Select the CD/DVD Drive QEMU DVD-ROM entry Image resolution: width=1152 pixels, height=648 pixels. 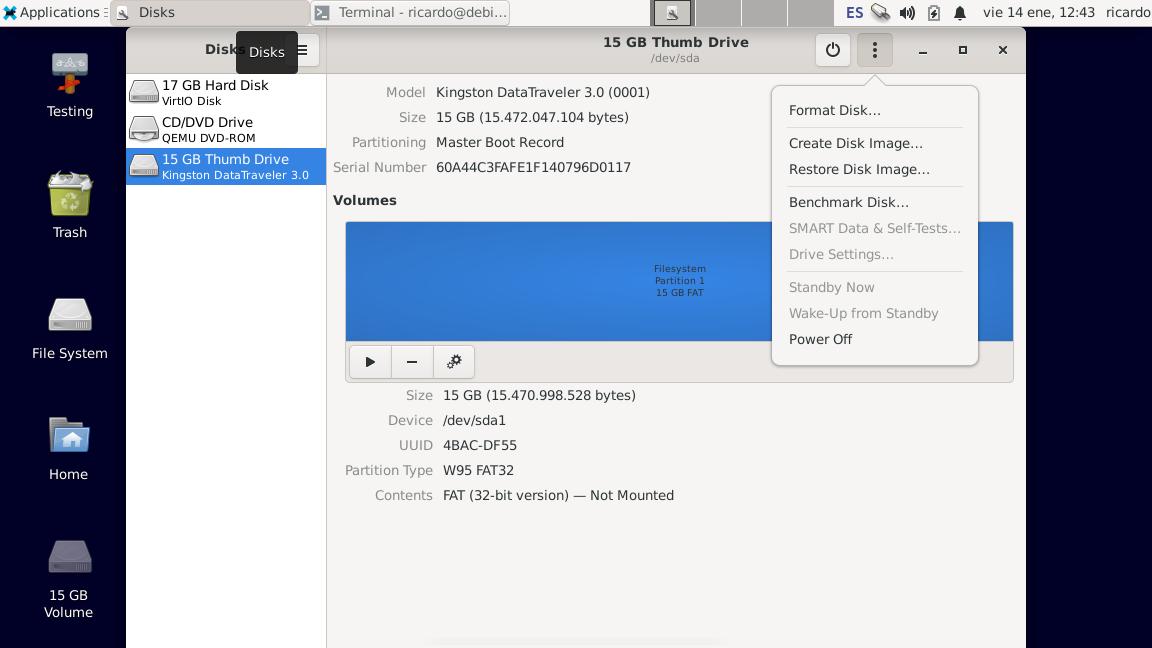click(x=226, y=129)
